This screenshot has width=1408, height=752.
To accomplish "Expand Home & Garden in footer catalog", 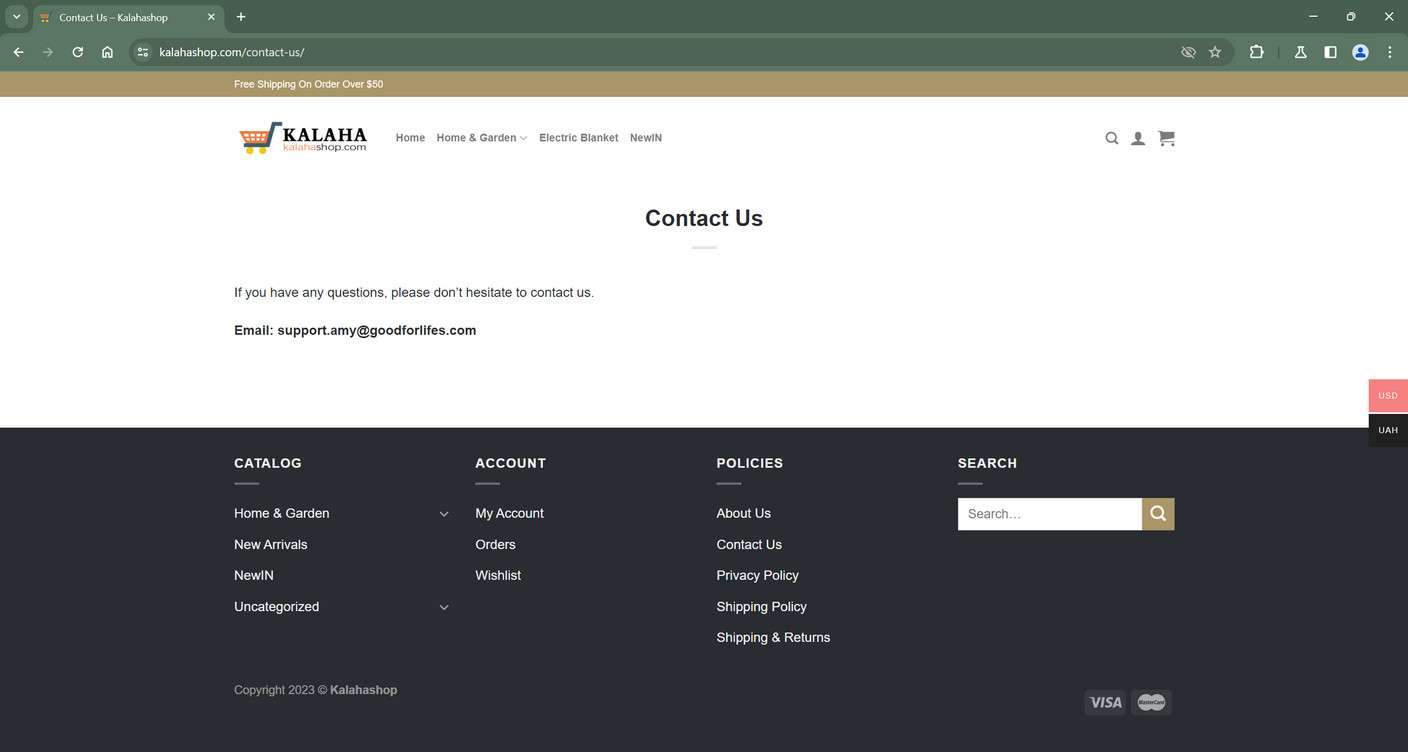I will click(x=444, y=513).
